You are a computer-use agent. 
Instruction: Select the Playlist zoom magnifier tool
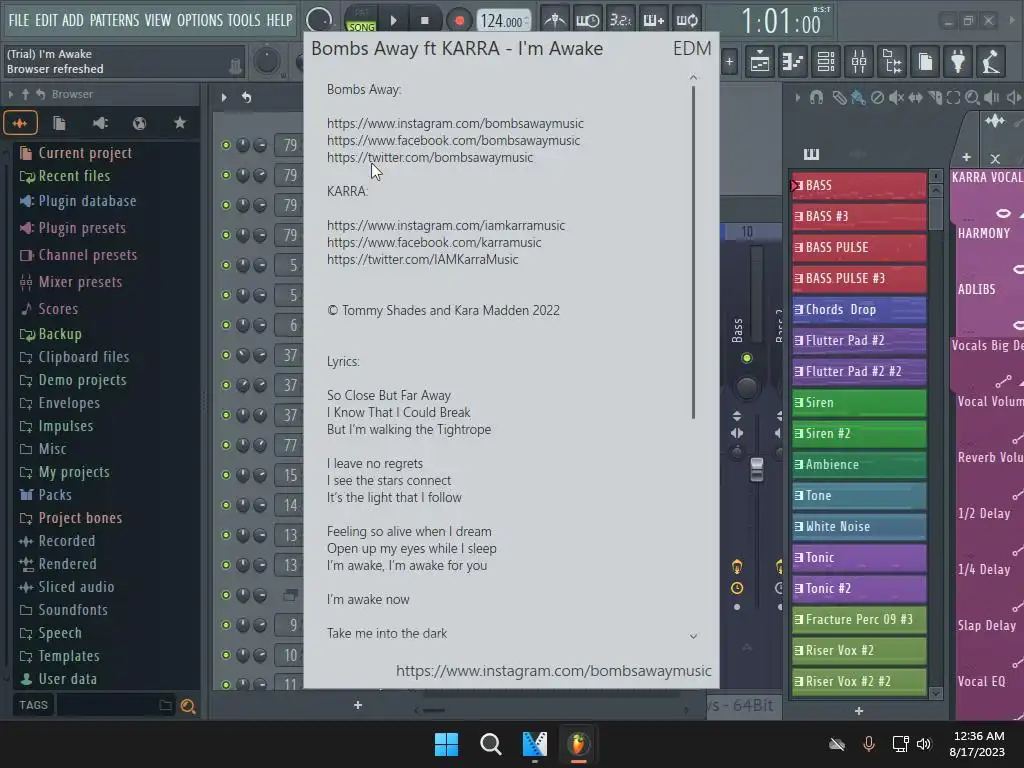[x=972, y=98]
